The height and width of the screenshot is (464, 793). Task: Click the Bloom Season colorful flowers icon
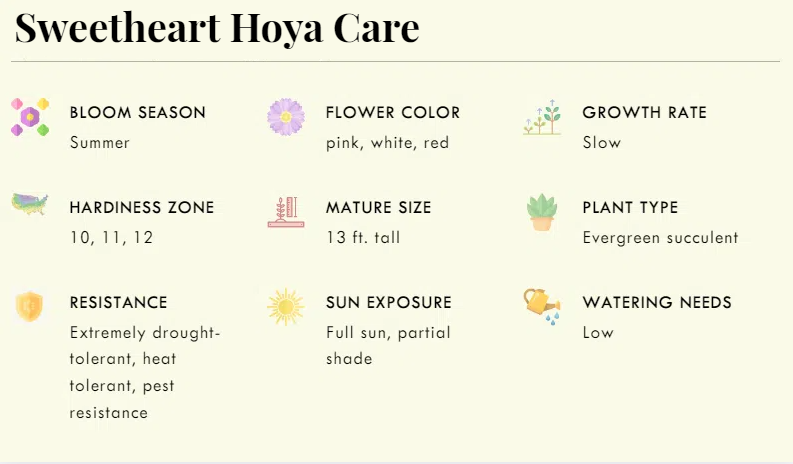click(30, 117)
